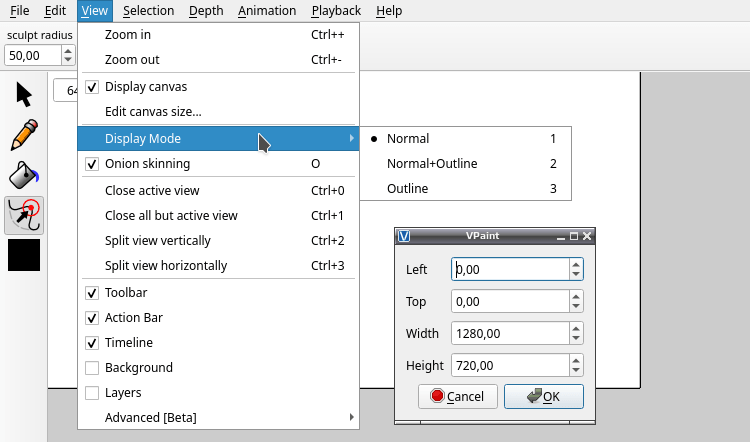Decrease the Top value
This screenshot has height=442, width=750.
576,307
